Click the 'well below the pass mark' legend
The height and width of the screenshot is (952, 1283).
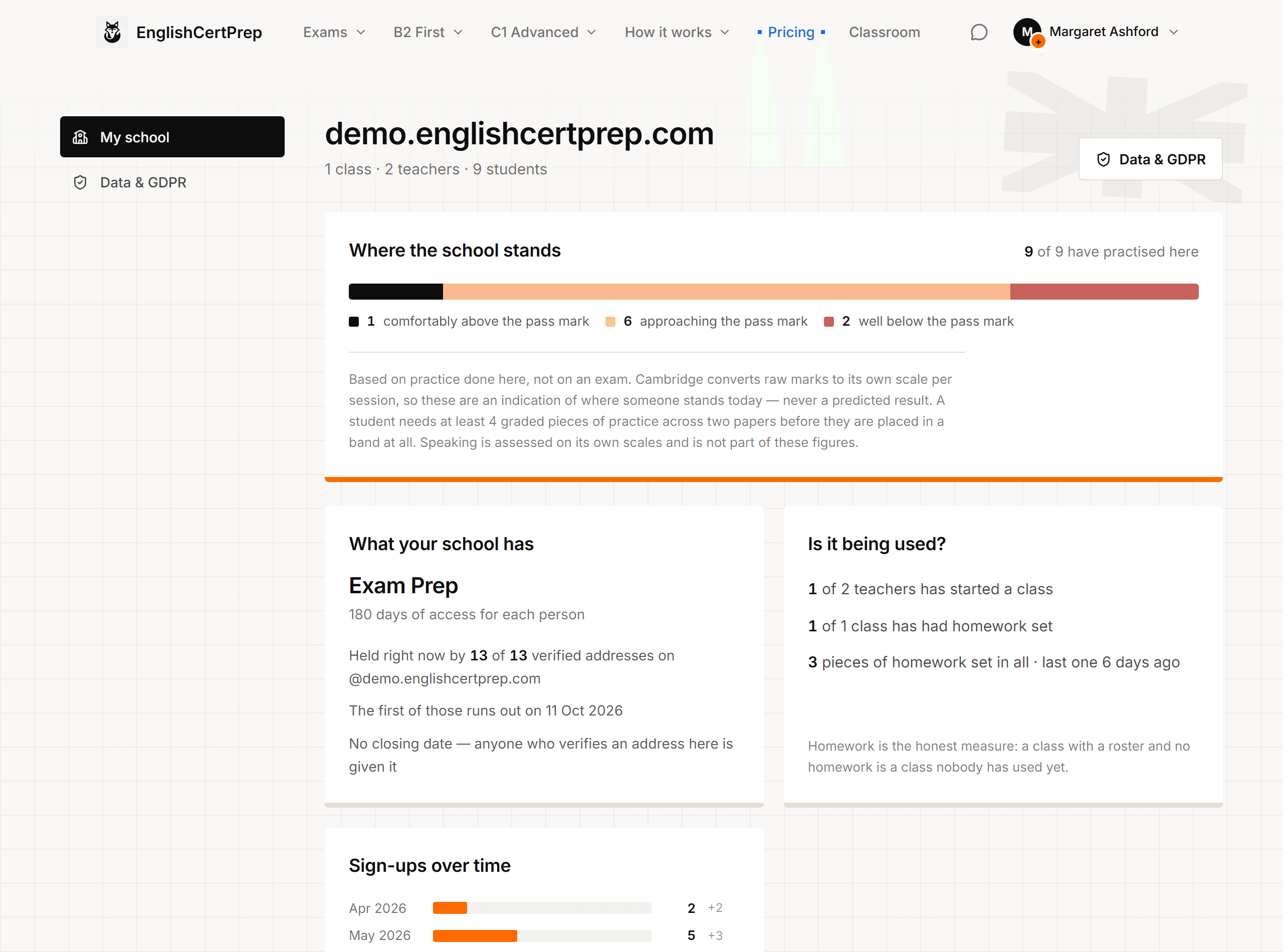tap(919, 322)
